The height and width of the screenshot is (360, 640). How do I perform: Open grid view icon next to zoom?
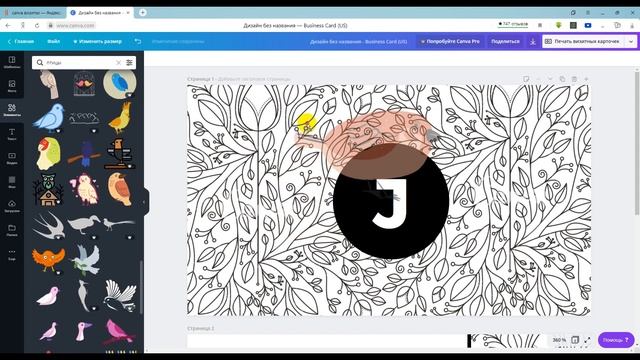tap(575, 340)
